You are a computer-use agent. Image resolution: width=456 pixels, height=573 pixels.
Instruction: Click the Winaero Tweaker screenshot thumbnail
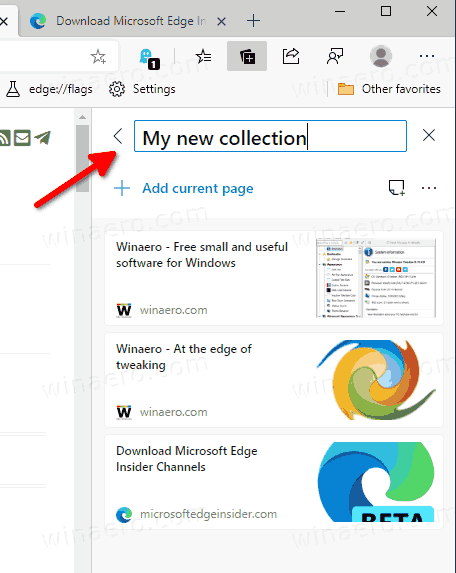[x=376, y=278]
